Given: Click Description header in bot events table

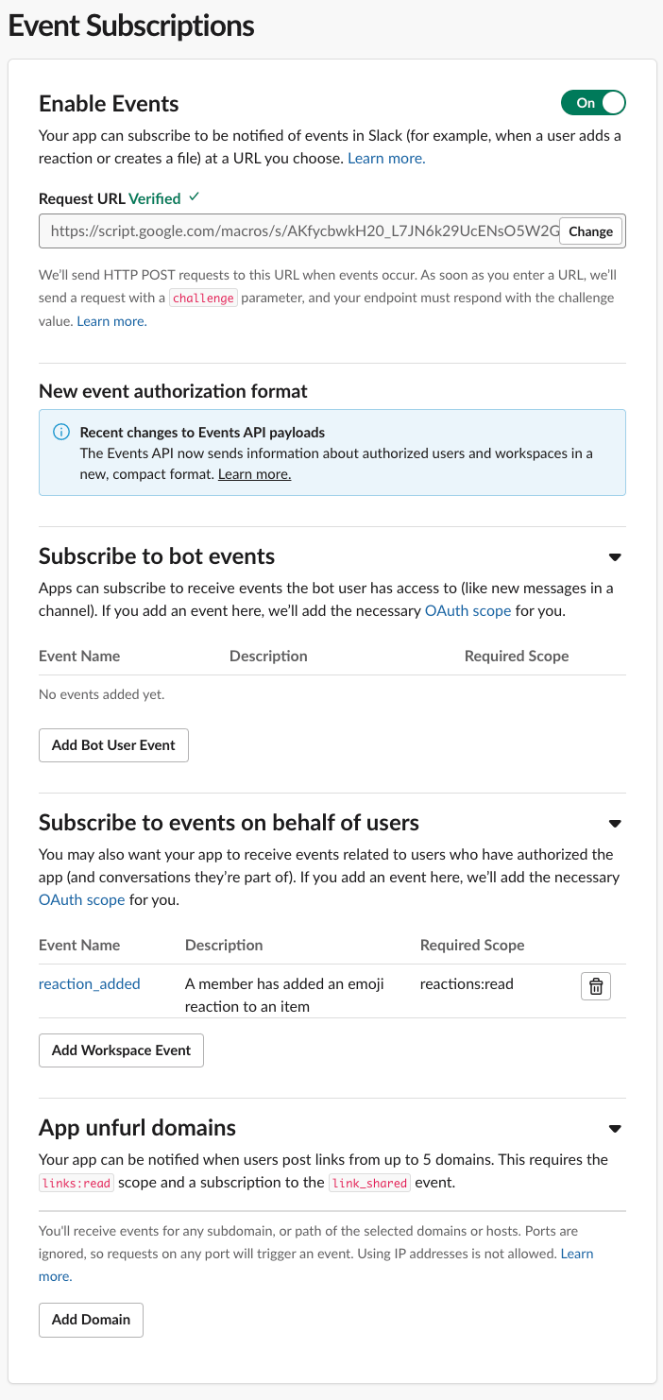Looking at the screenshot, I should tap(268, 656).
